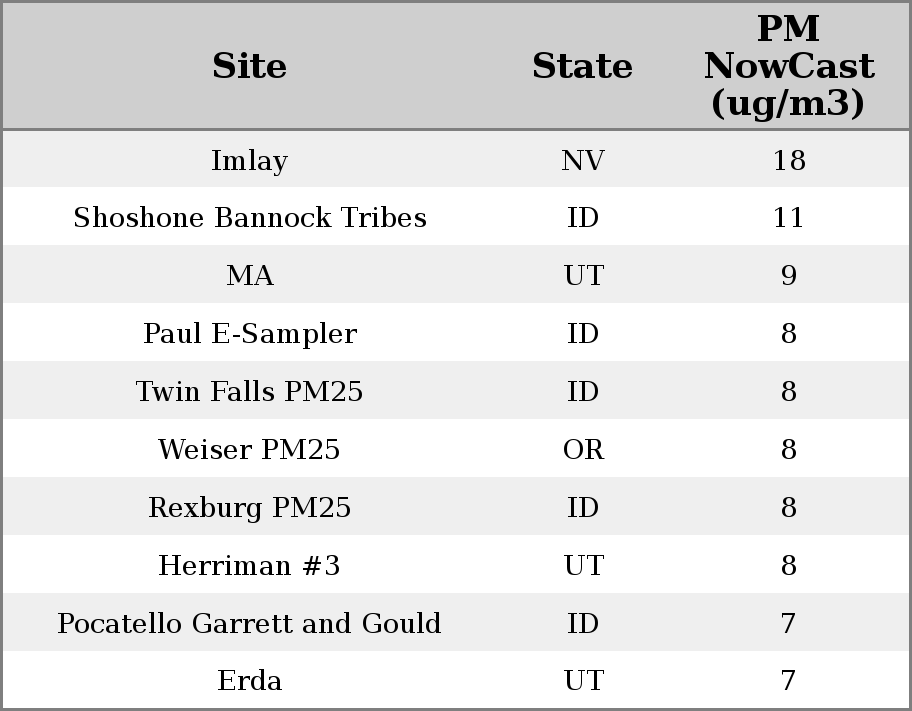This screenshot has height=711, width=912.
Task: Sort by the State column header
Action: (x=582, y=66)
